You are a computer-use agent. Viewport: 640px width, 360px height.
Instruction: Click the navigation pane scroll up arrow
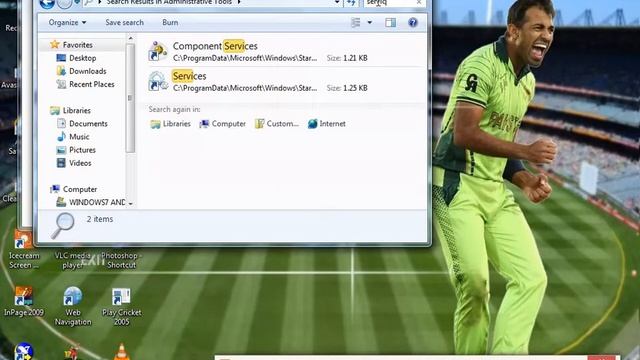pyautogui.click(x=131, y=38)
